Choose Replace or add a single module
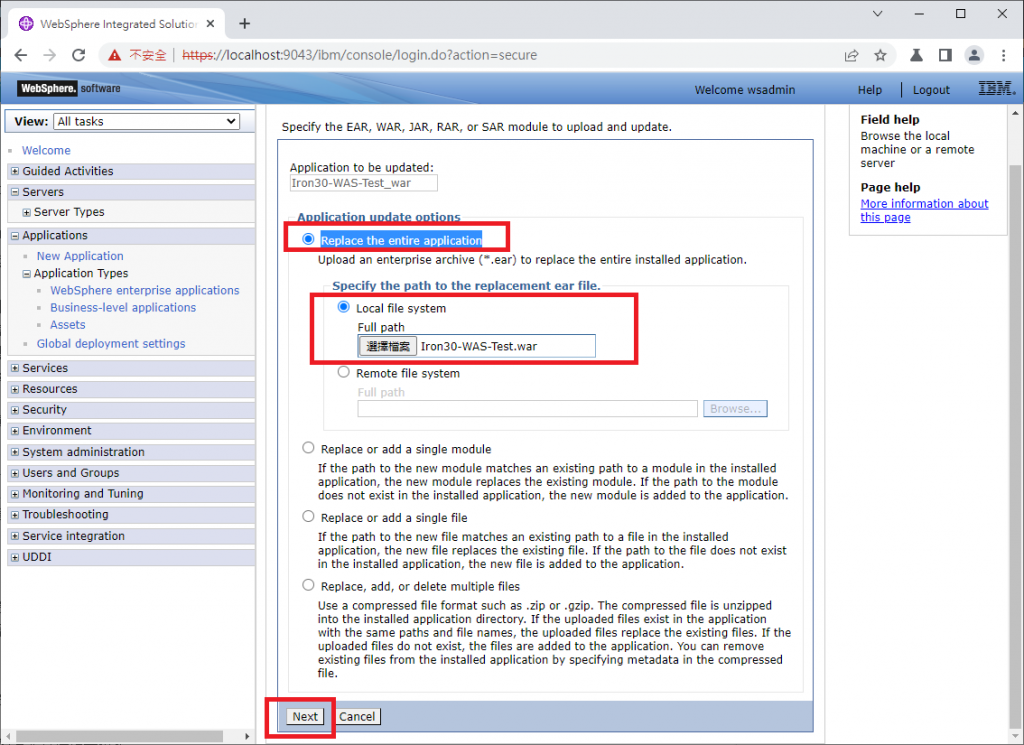Image resolution: width=1024 pixels, height=745 pixels. [x=308, y=448]
